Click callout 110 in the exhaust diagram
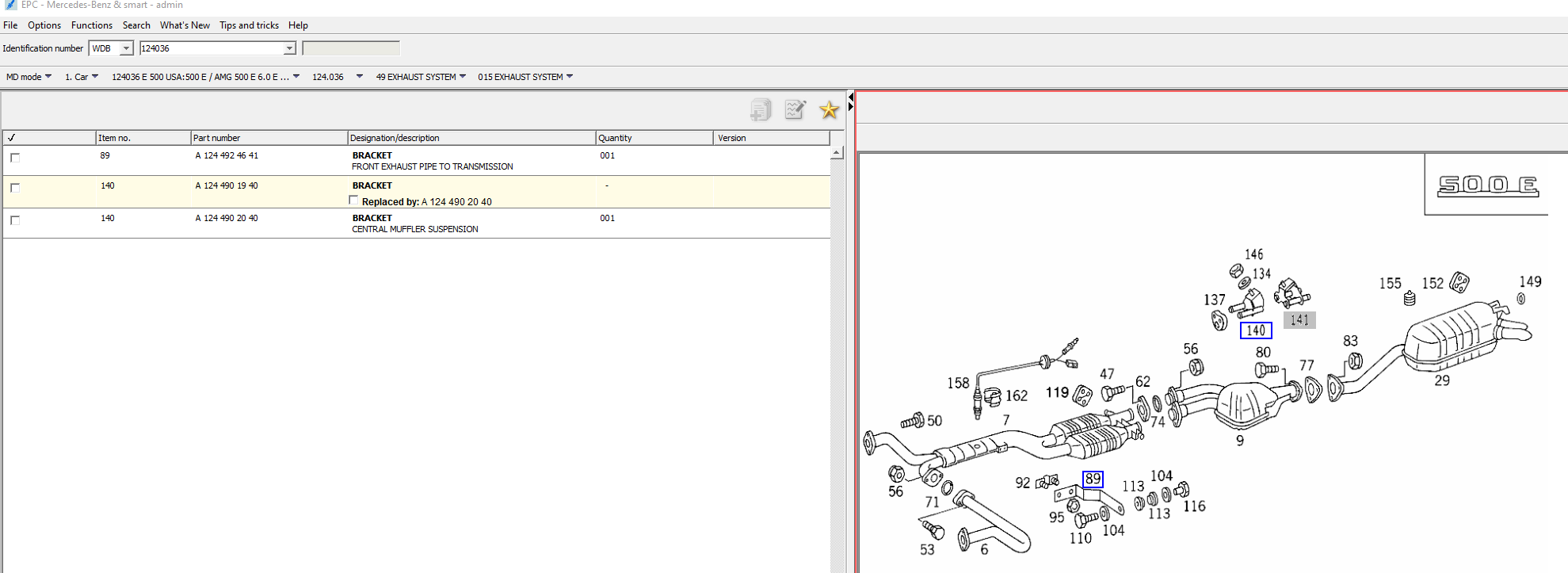Screen dimensions: 1568x573 1081,538
